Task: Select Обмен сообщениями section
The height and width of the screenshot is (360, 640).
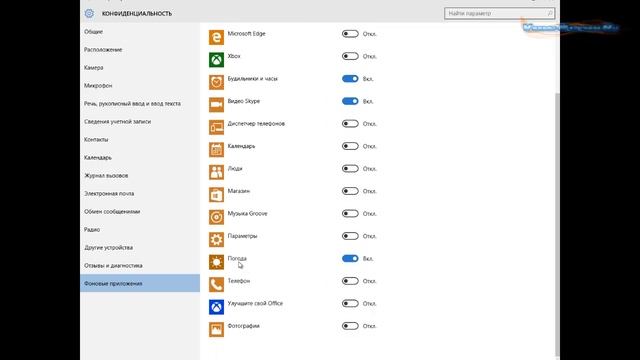Action: (x=140, y=211)
